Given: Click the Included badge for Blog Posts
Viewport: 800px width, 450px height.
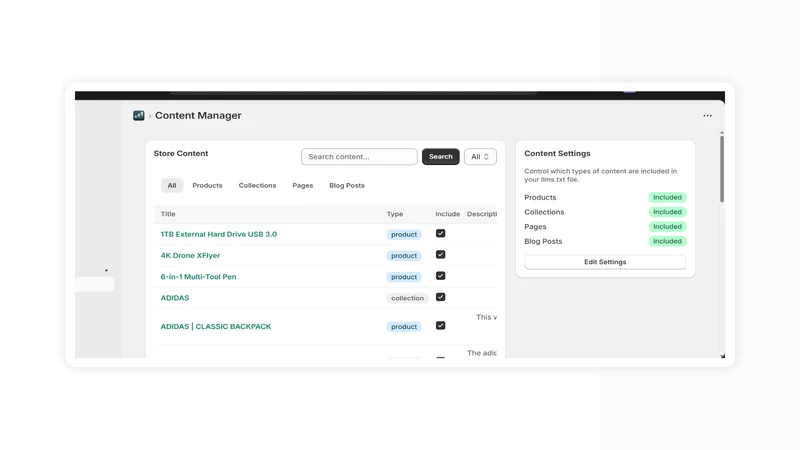Looking at the screenshot, I should point(667,241).
